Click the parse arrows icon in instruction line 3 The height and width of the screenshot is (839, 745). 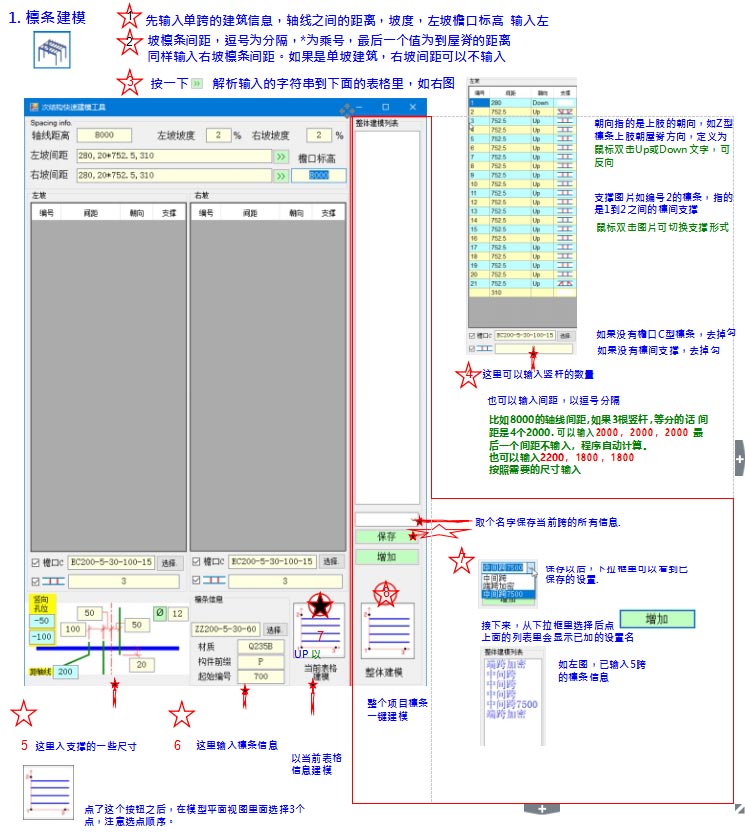[x=197, y=83]
